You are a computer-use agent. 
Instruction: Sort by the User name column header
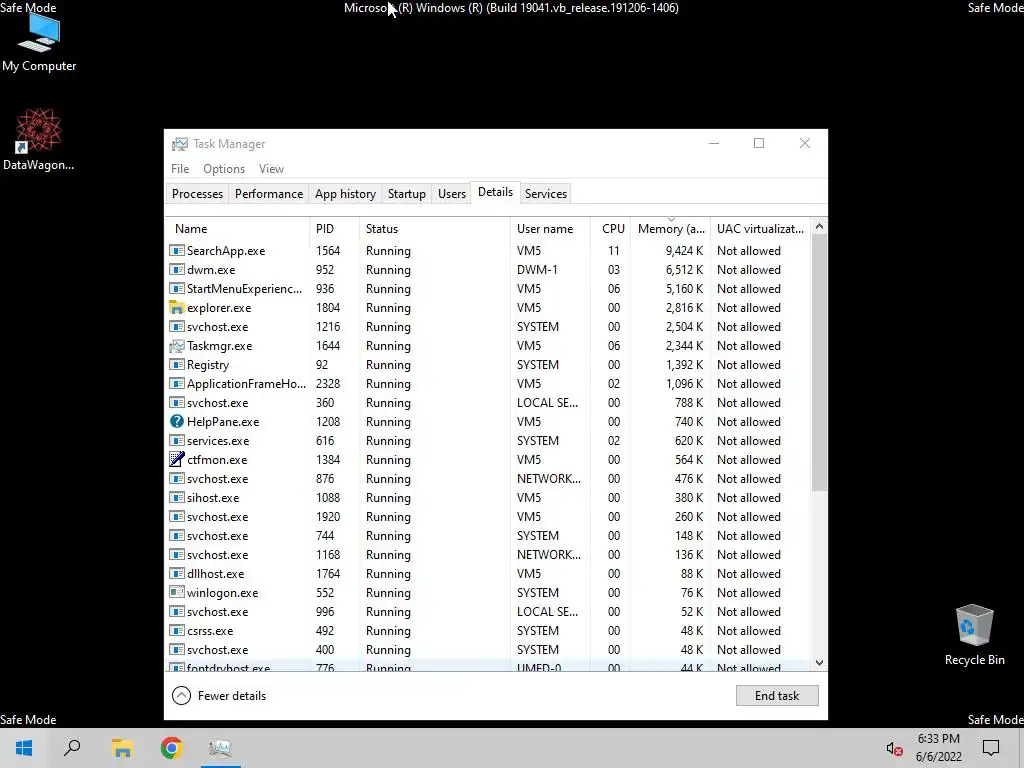550,229
